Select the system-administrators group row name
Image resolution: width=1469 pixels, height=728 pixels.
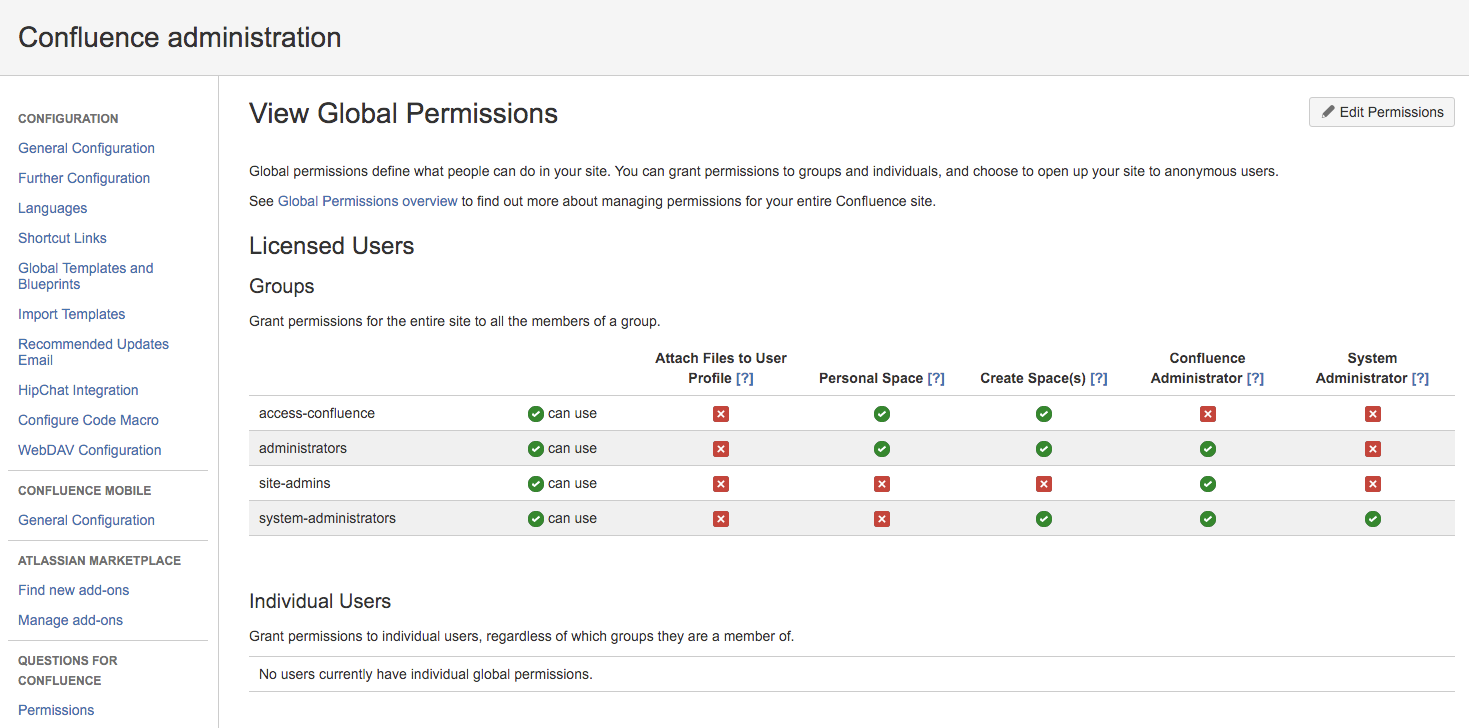[x=327, y=518]
